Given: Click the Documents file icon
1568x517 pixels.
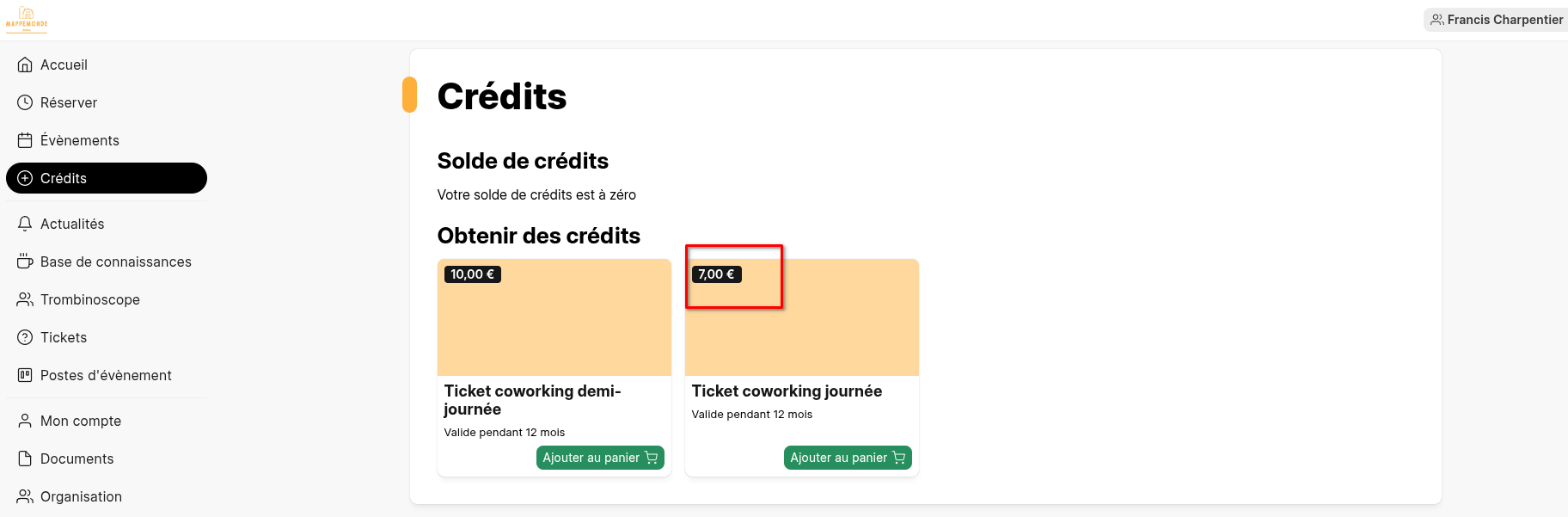Looking at the screenshot, I should click(x=25, y=459).
